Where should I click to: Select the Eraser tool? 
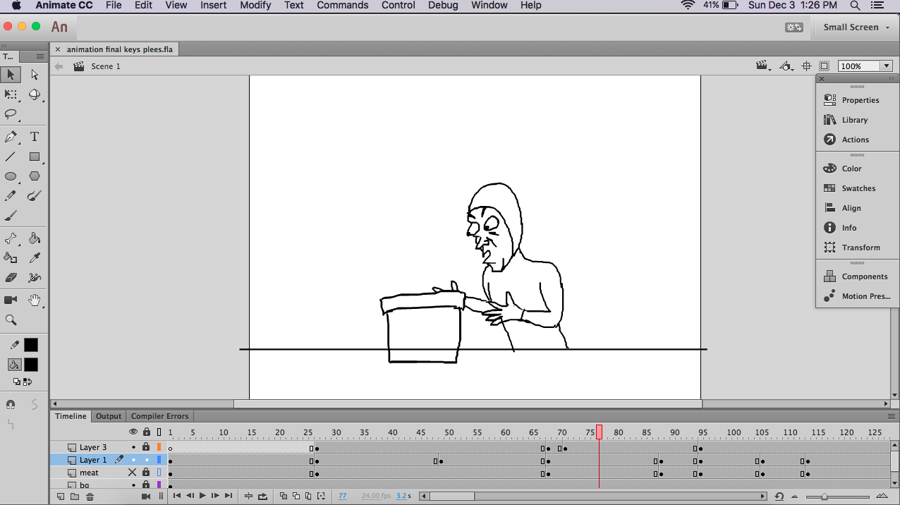click(x=10, y=278)
